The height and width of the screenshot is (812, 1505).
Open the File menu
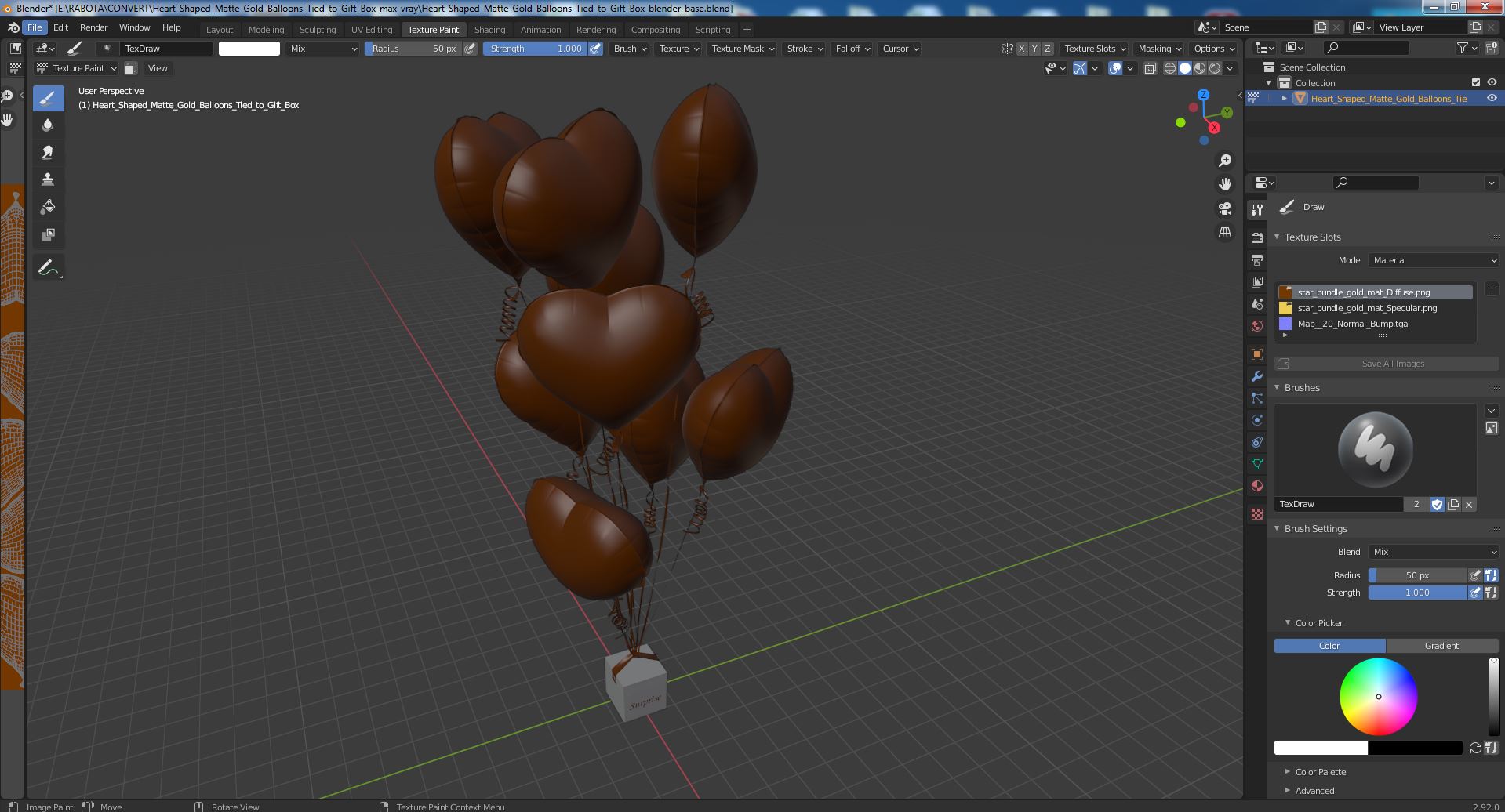coord(35,27)
